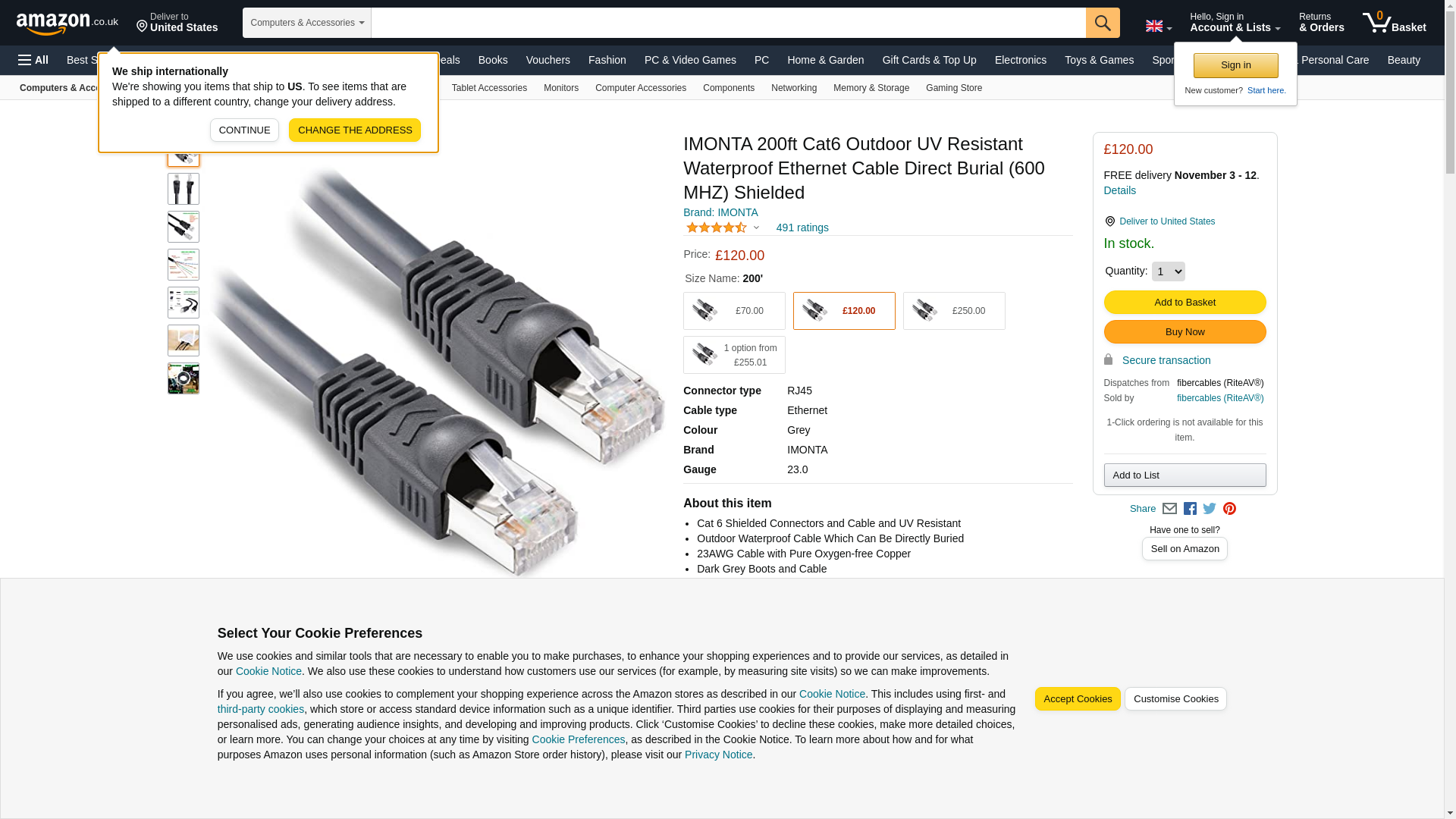Viewport: 1456px width, 819px height.
Task: Click the Add to Basket button
Action: click(x=1185, y=303)
